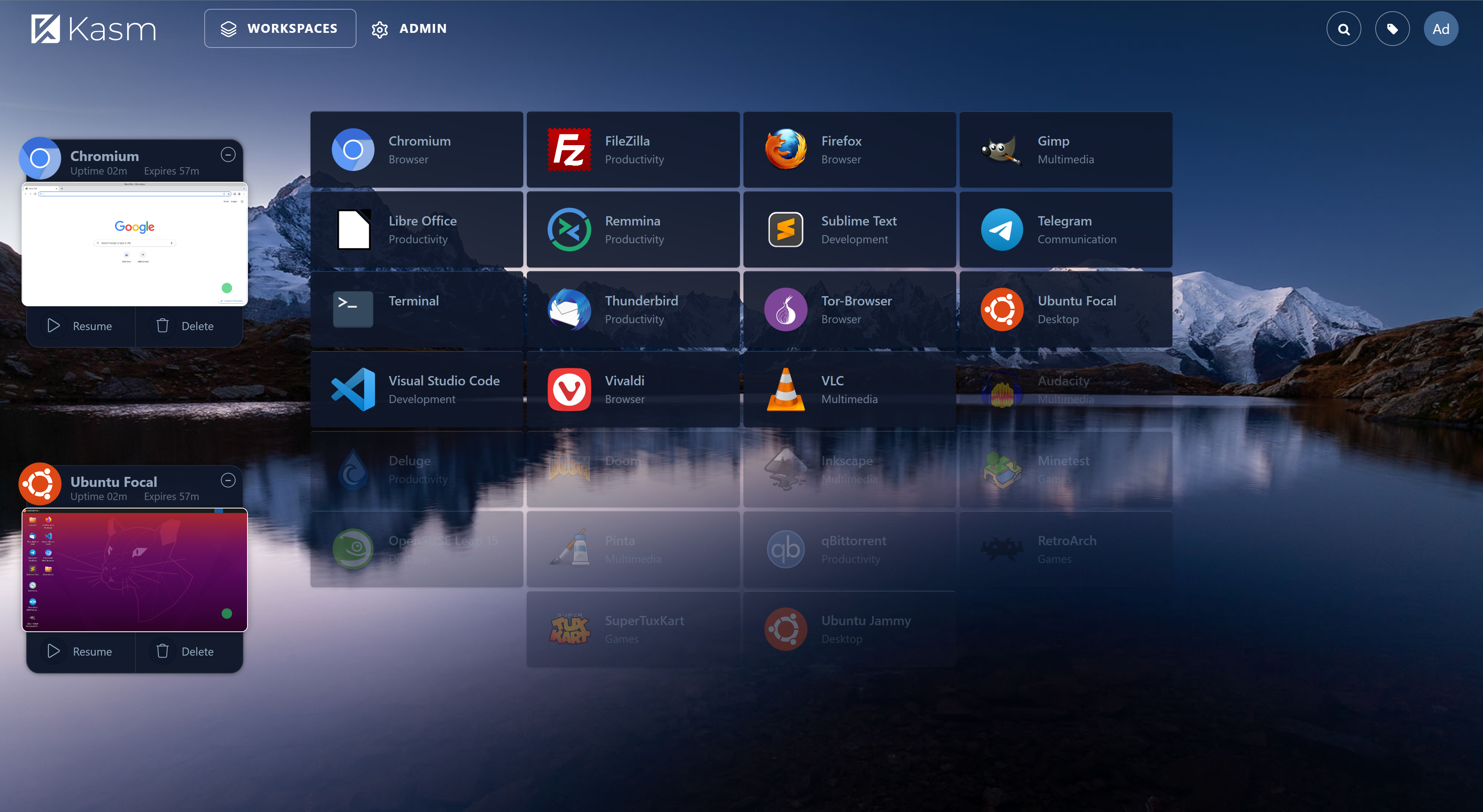Open the Tor-Browser workspace icon
The height and width of the screenshot is (812, 1483).
coord(785,310)
